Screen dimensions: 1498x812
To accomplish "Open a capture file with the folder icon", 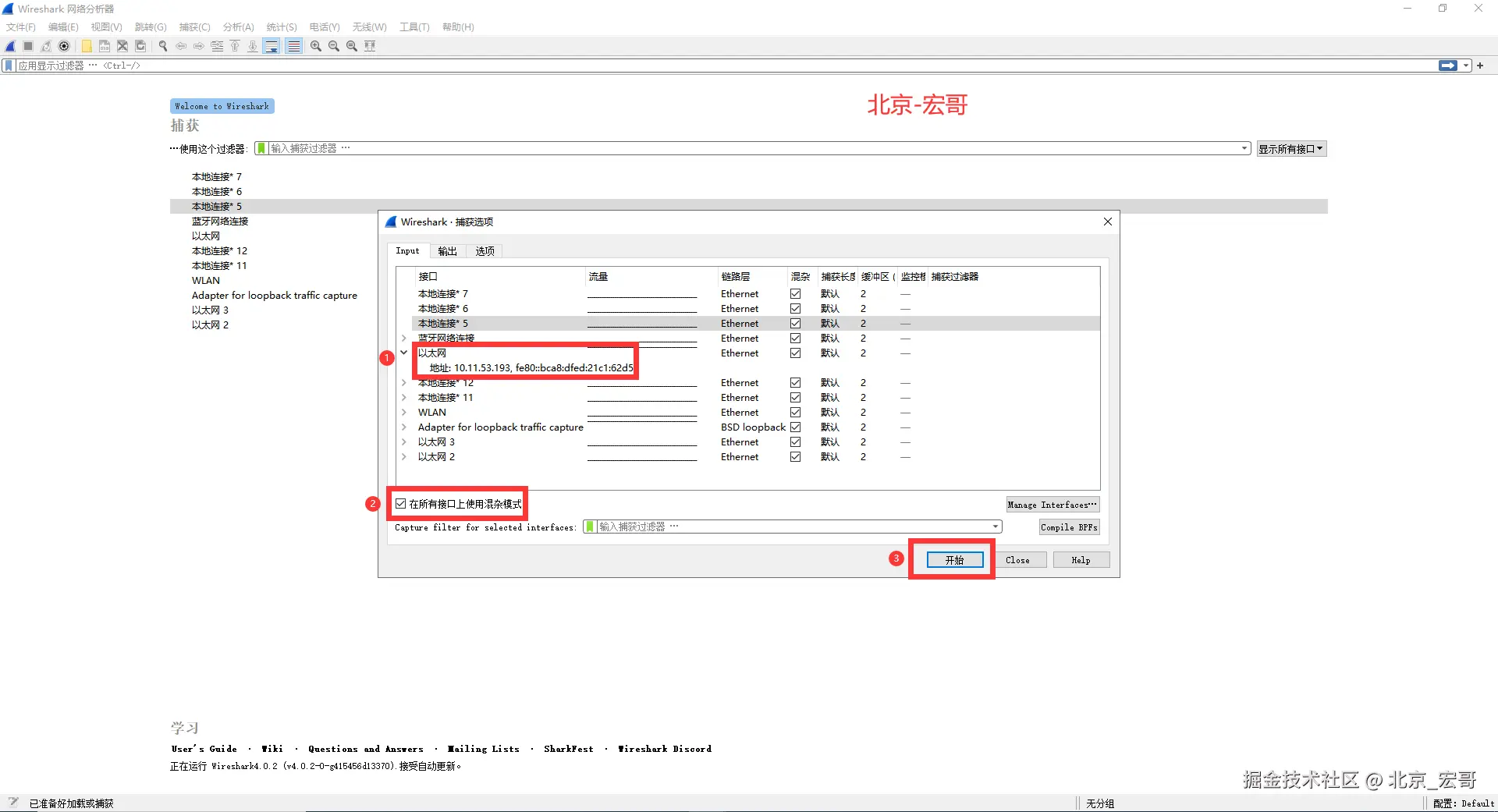I will click(x=87, y=46).
